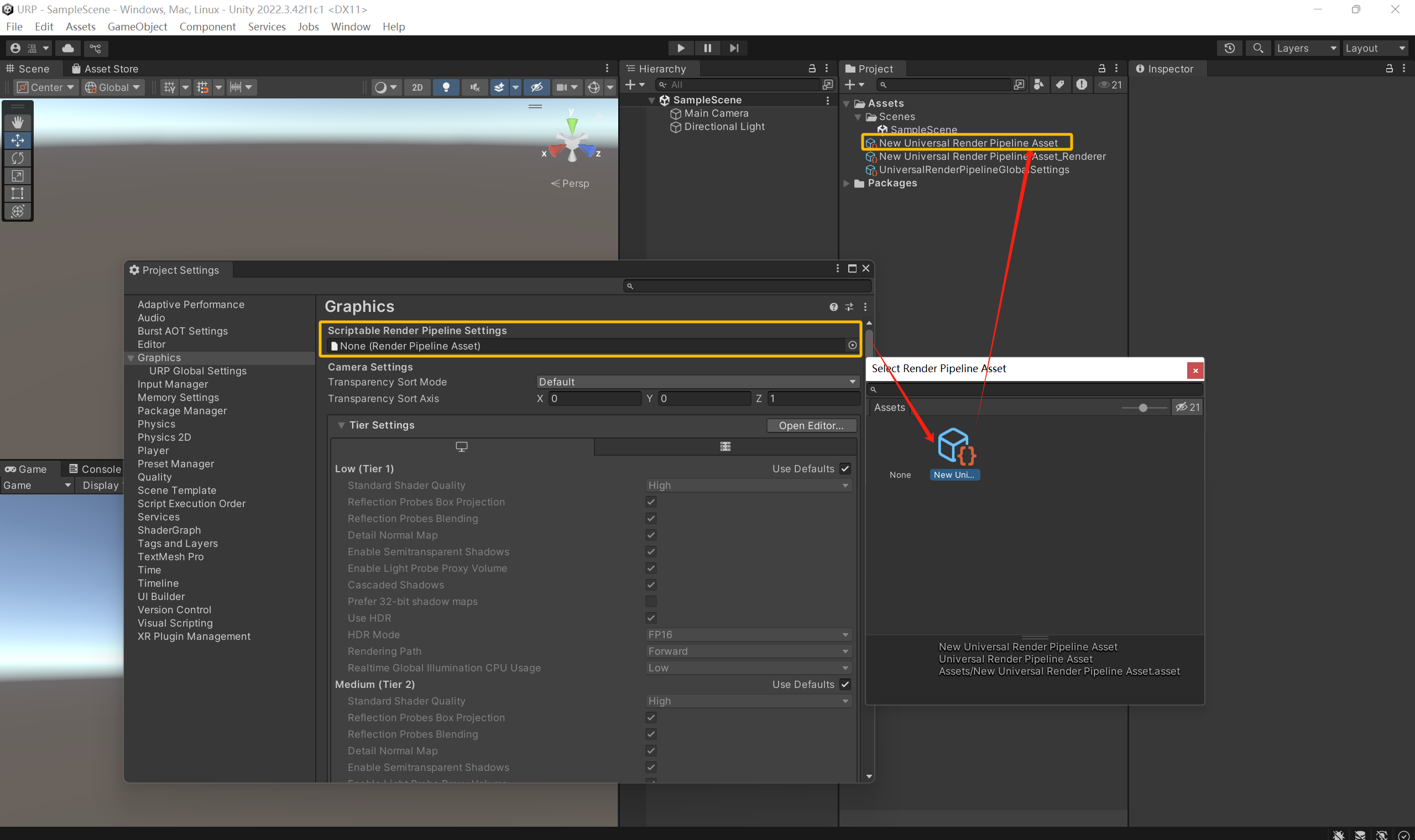Click the object picker circle for Render Pipeline Asset
This screenshot has height=840, width=1415.
(853, 345)
